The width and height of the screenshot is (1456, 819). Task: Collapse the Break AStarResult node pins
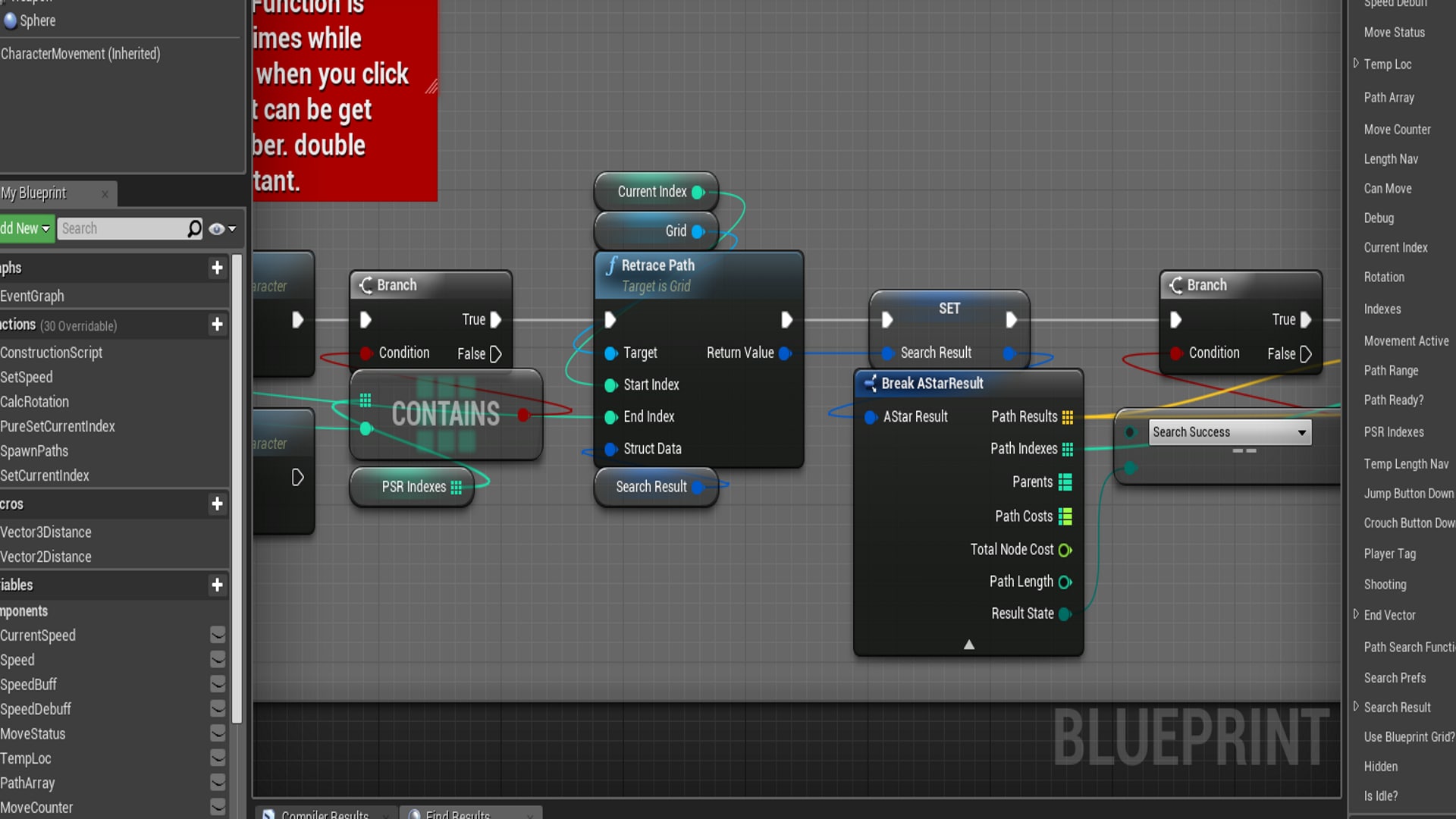click(968, 645)
